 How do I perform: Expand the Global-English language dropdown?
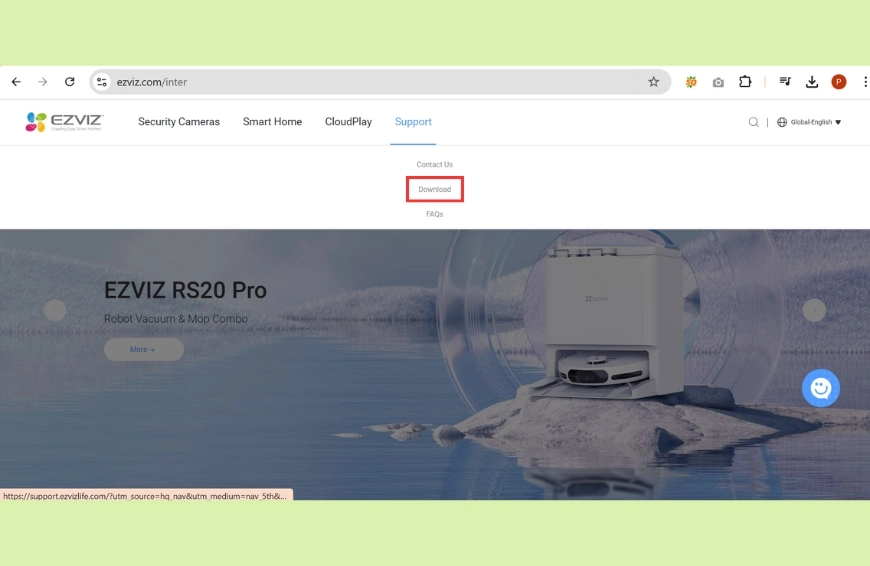[816, 122]
